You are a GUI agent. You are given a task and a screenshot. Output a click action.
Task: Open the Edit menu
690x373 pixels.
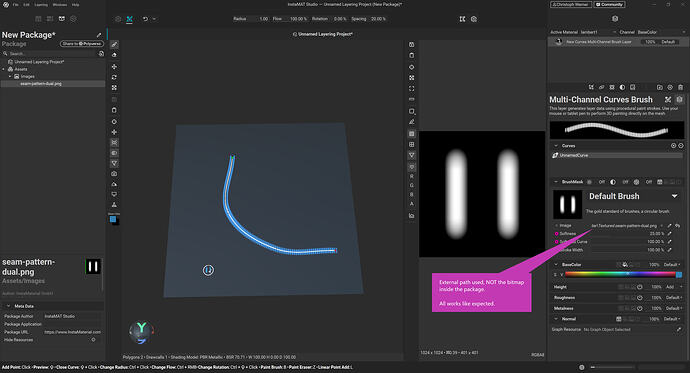click(x=26, y=4)
